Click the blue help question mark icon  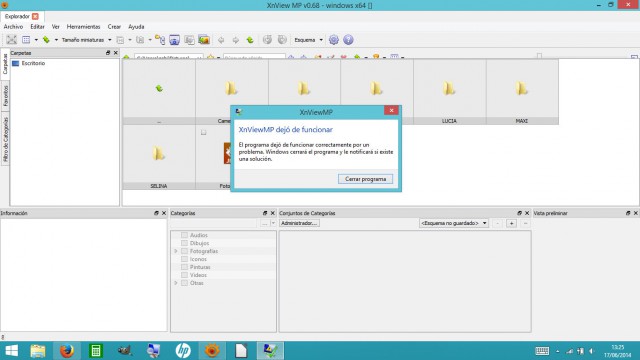point(348,40)
